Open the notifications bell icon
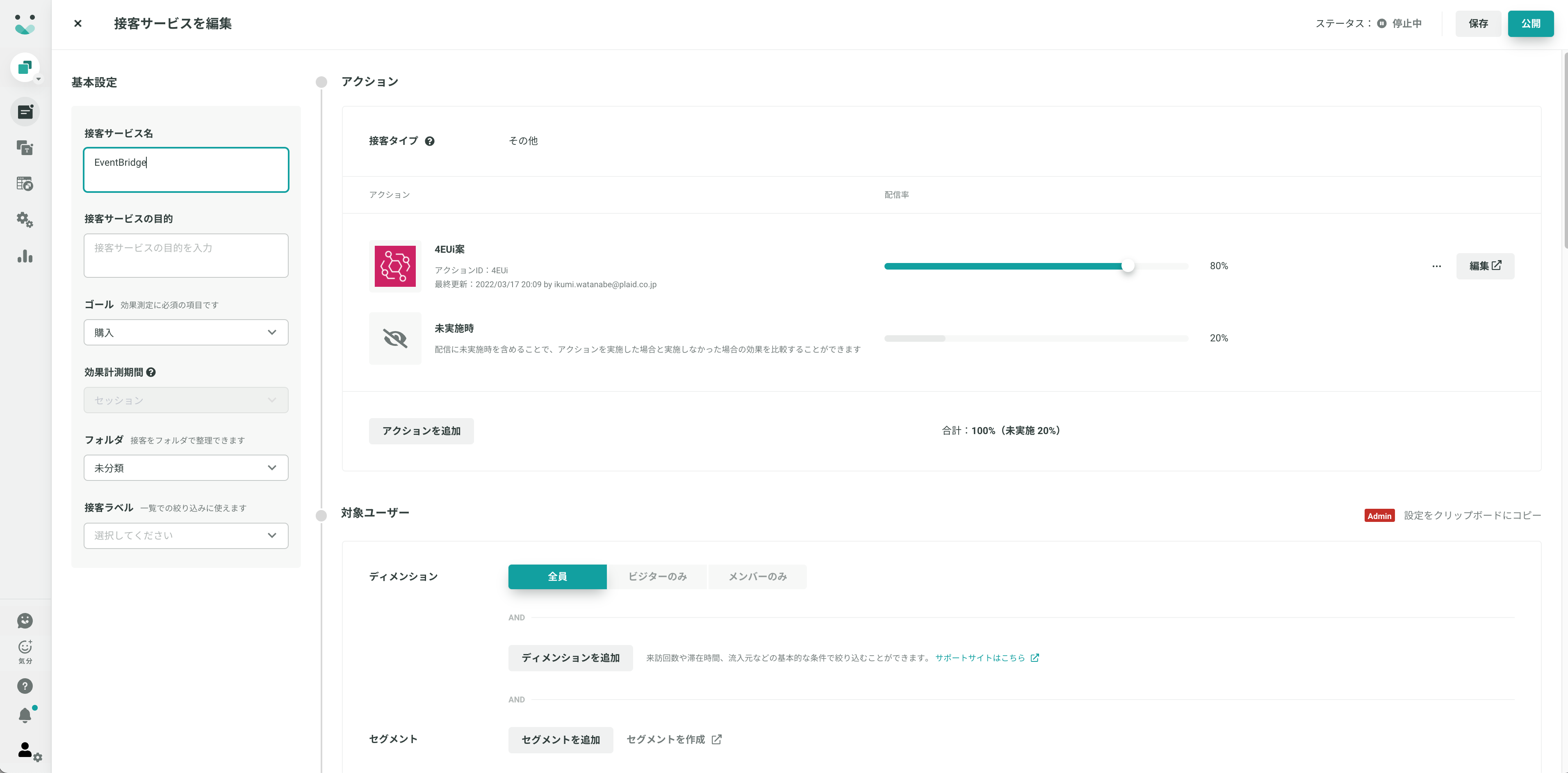The height and width of the screenshot is (773, 1568). 25,714
